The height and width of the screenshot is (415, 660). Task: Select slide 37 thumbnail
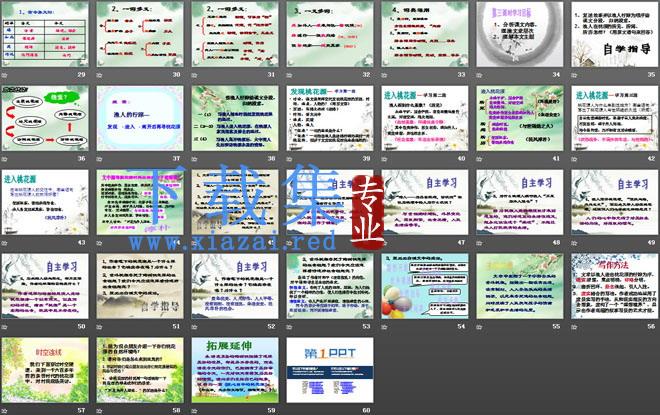(140, 118)
